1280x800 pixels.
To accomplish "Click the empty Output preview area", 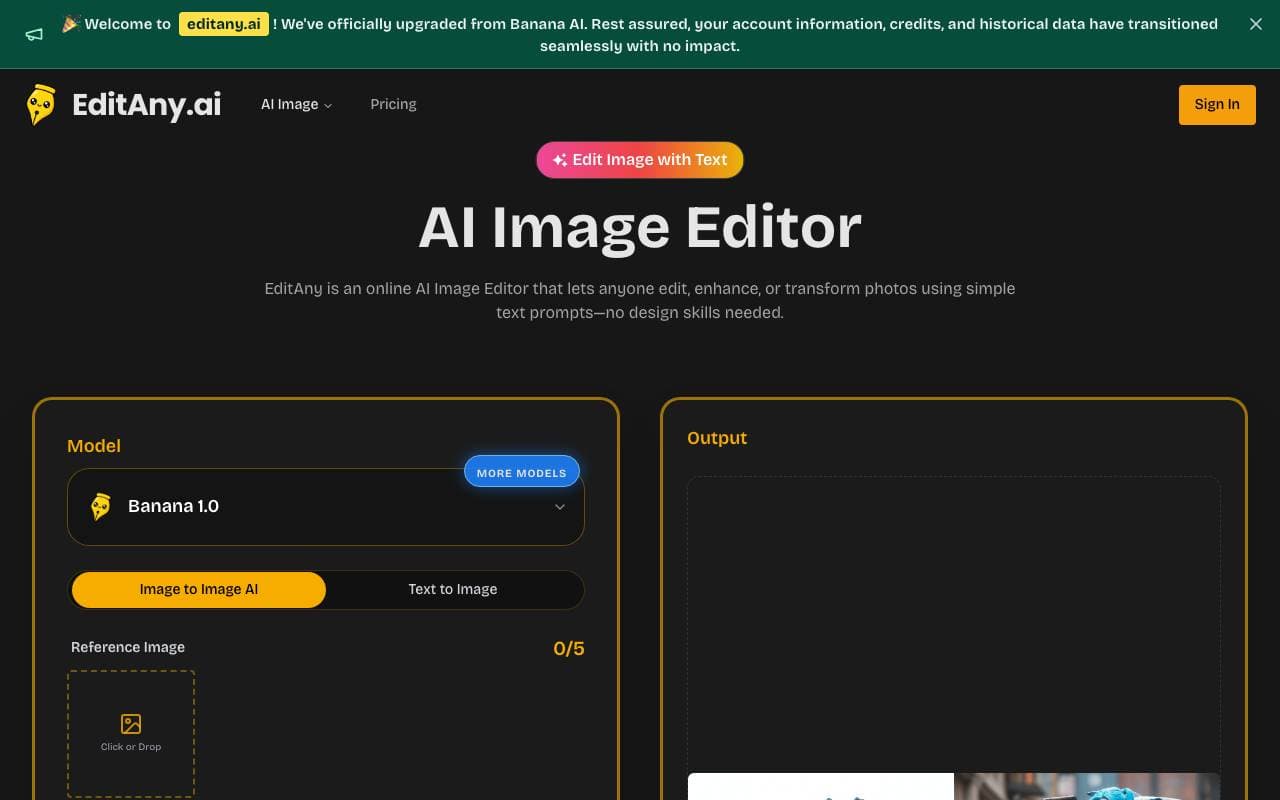I will [x=954, y=624].
